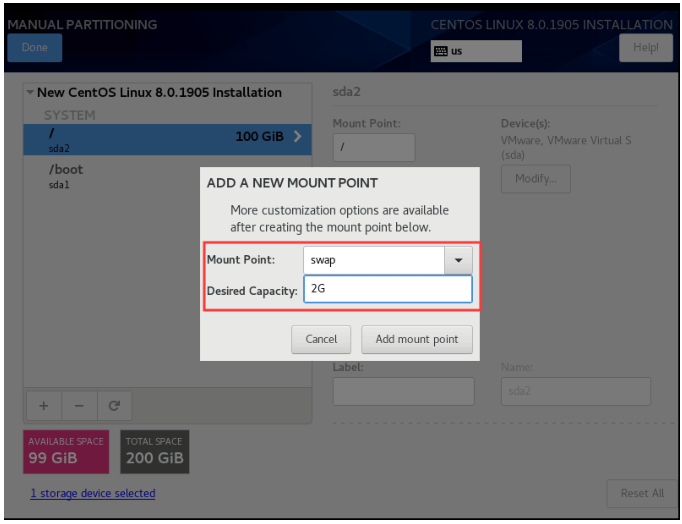The width and height of the screenshot is (682, 524).
Task: Click the Reset All button
Action: tap(641, 493)
